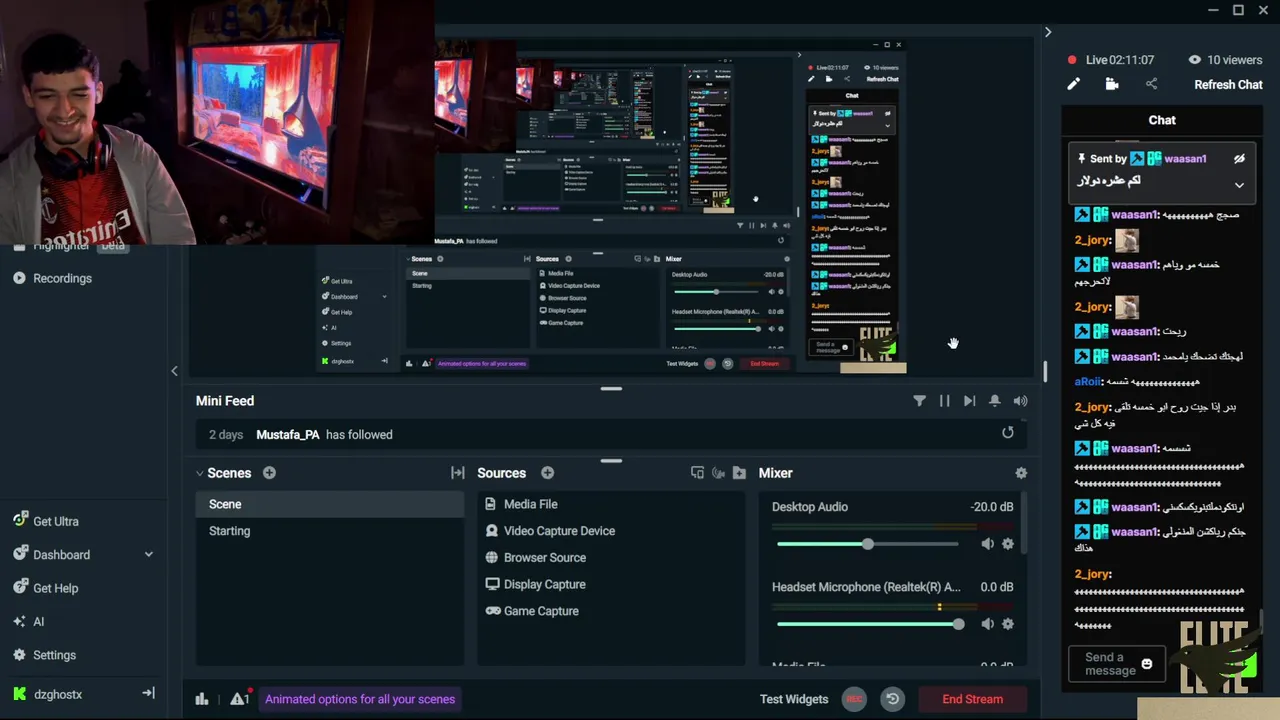Click dzghostx account name

point(58,694)
